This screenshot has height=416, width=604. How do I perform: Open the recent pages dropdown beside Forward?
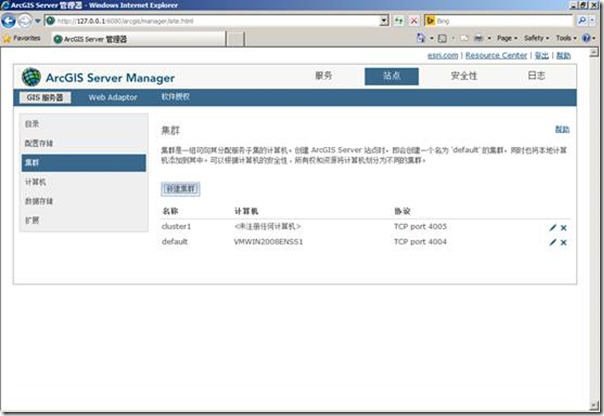tap(38, 21)
